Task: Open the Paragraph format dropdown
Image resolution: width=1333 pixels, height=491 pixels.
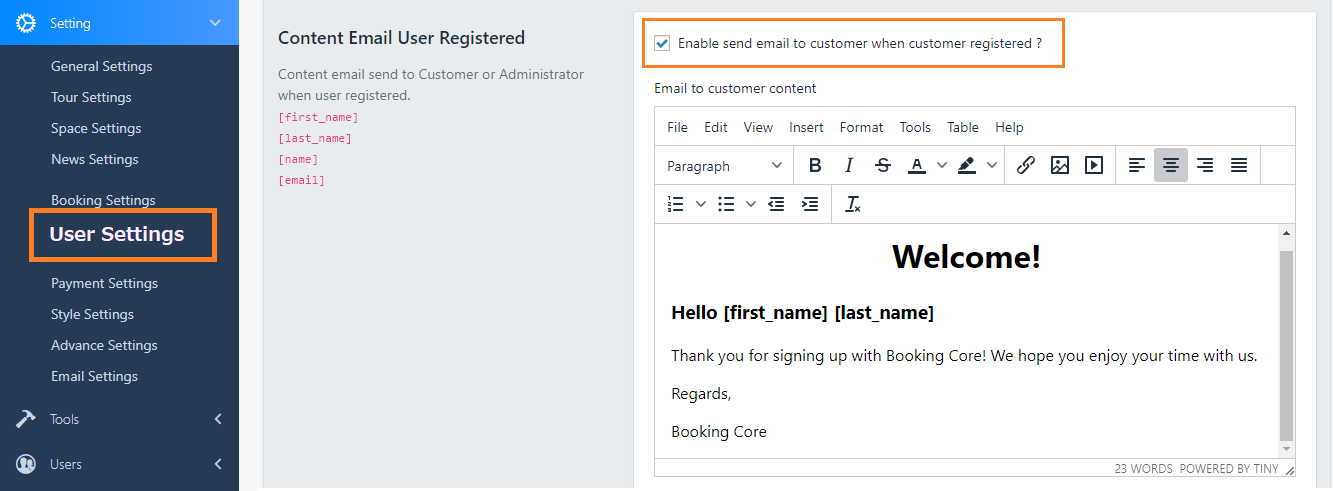Action: (725, 166)
